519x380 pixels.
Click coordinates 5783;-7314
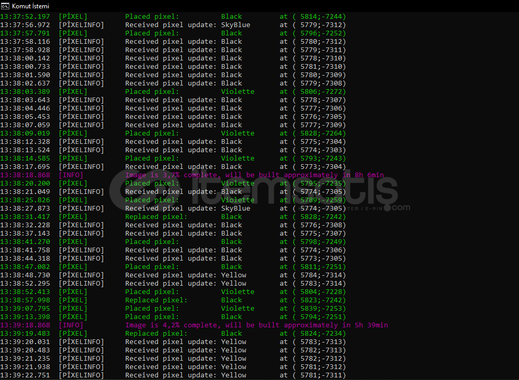[321, 283]
